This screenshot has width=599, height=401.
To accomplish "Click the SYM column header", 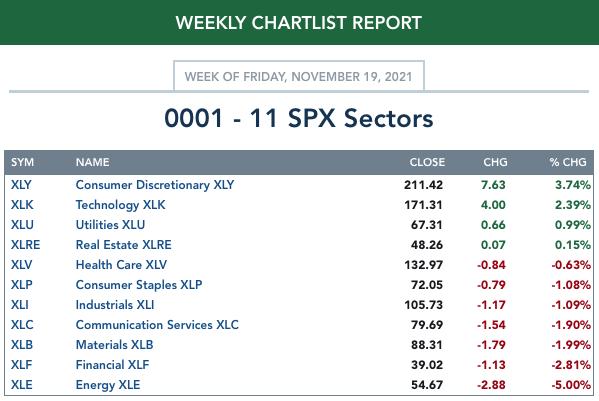I will [x=22, y=162].
